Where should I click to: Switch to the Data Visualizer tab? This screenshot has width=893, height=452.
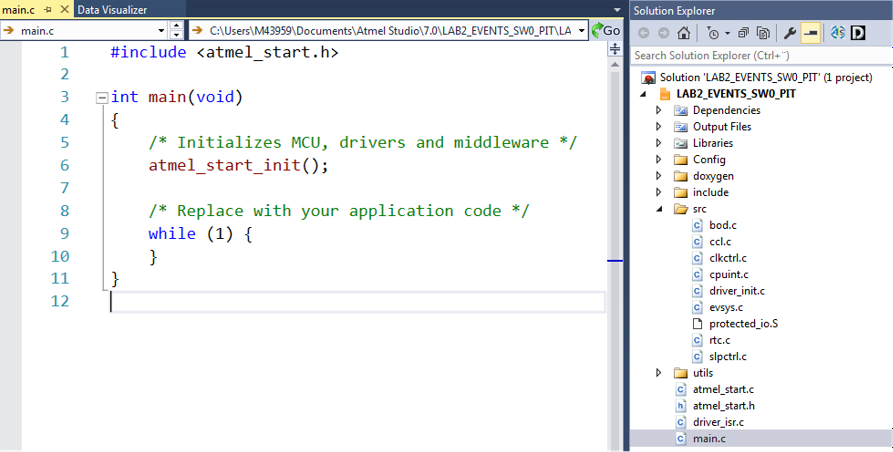pos(112,10)
